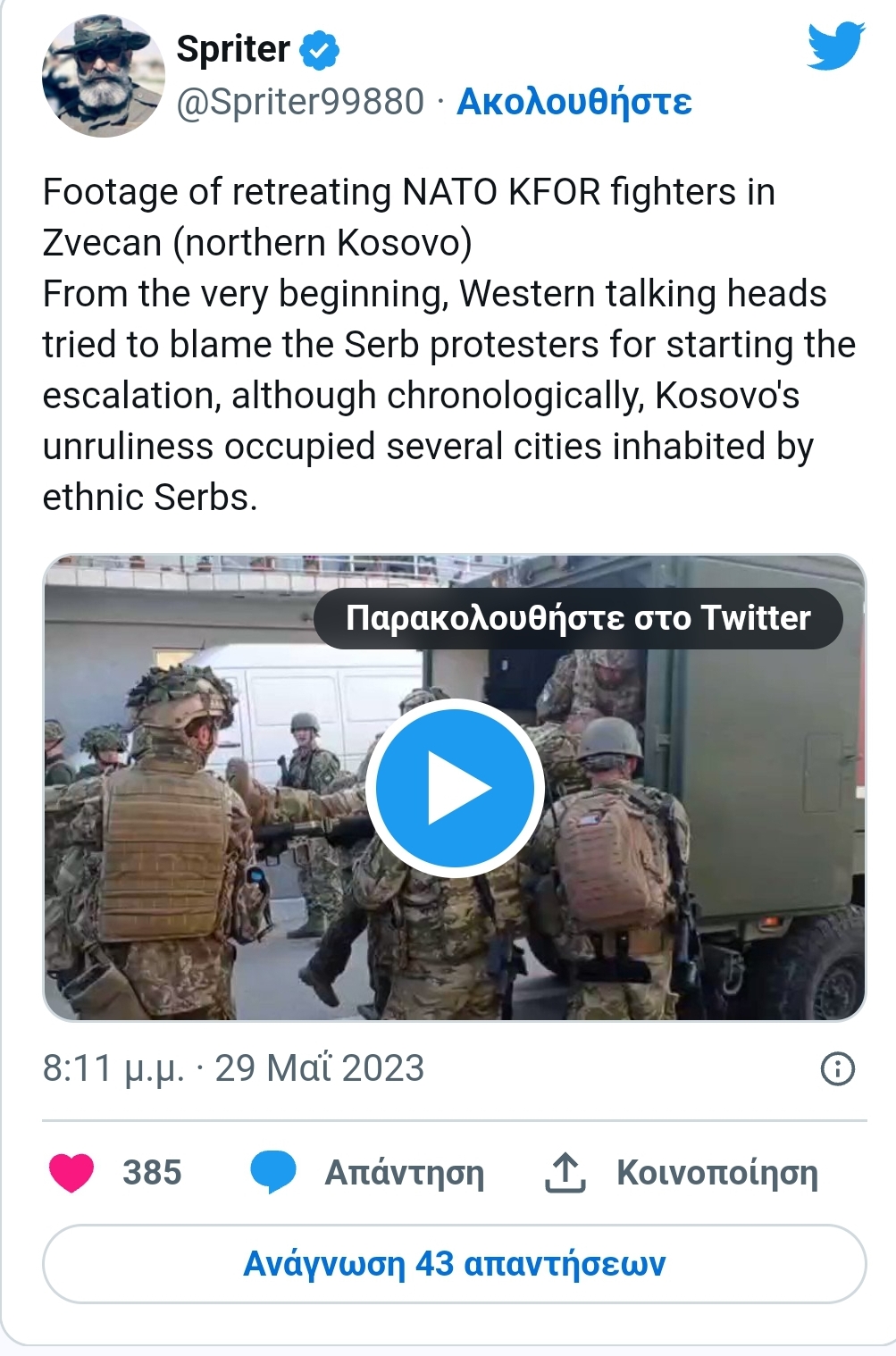Click the reply speech bubble icon

[272, 1173]
